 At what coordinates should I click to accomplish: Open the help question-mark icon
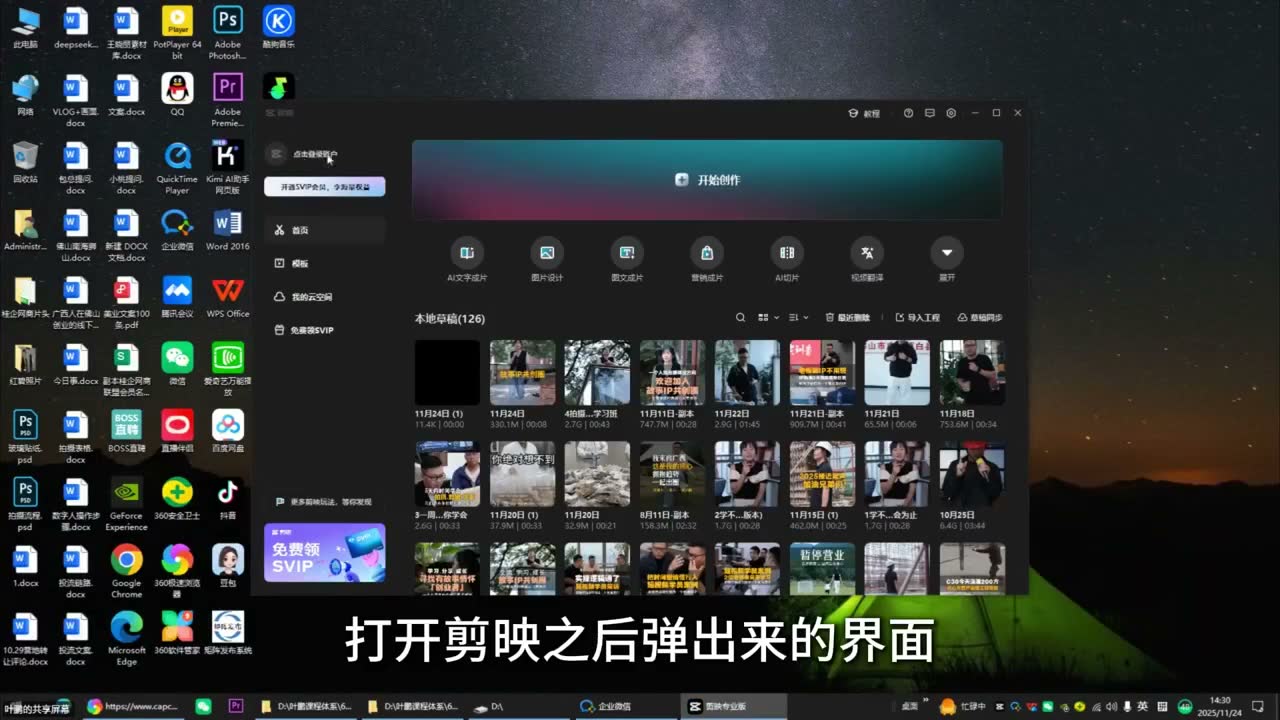click(908, 114)
